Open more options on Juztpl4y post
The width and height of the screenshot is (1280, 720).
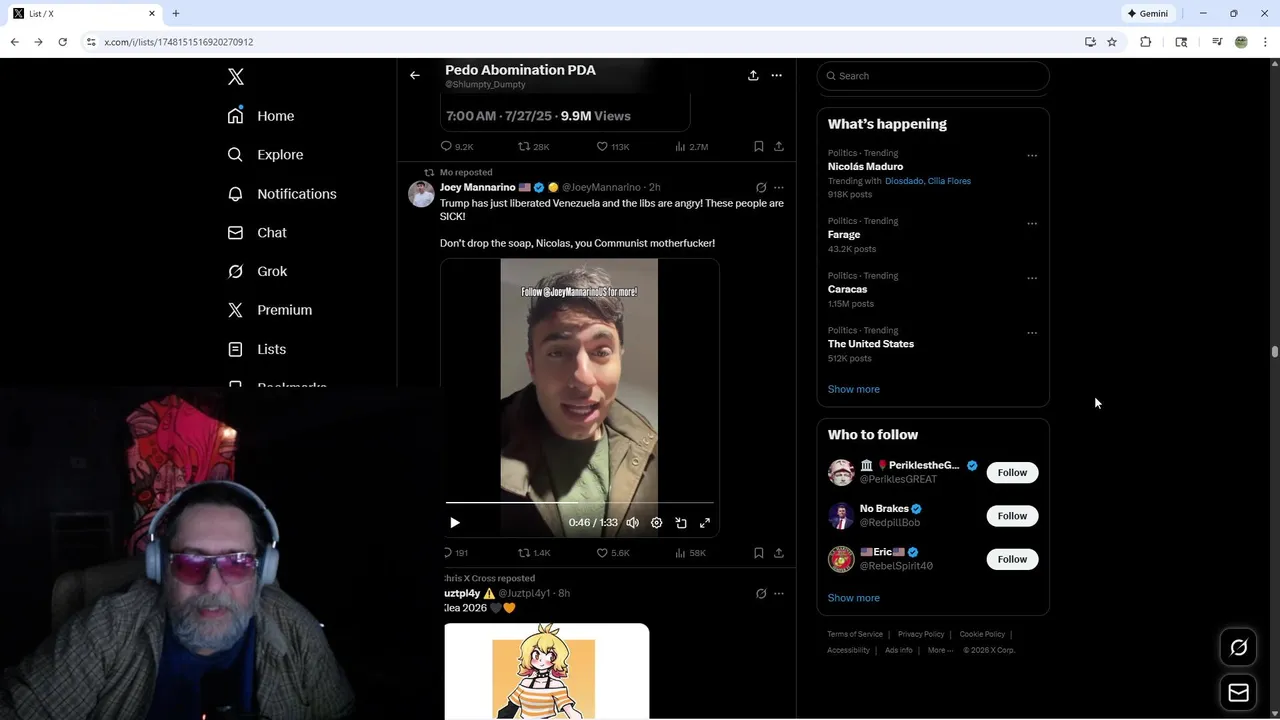(x=779, y=593)
